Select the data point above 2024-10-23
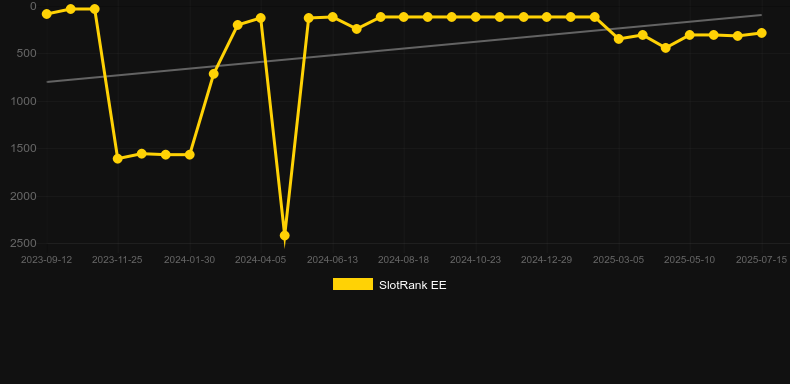 click(x=475, y=17)
